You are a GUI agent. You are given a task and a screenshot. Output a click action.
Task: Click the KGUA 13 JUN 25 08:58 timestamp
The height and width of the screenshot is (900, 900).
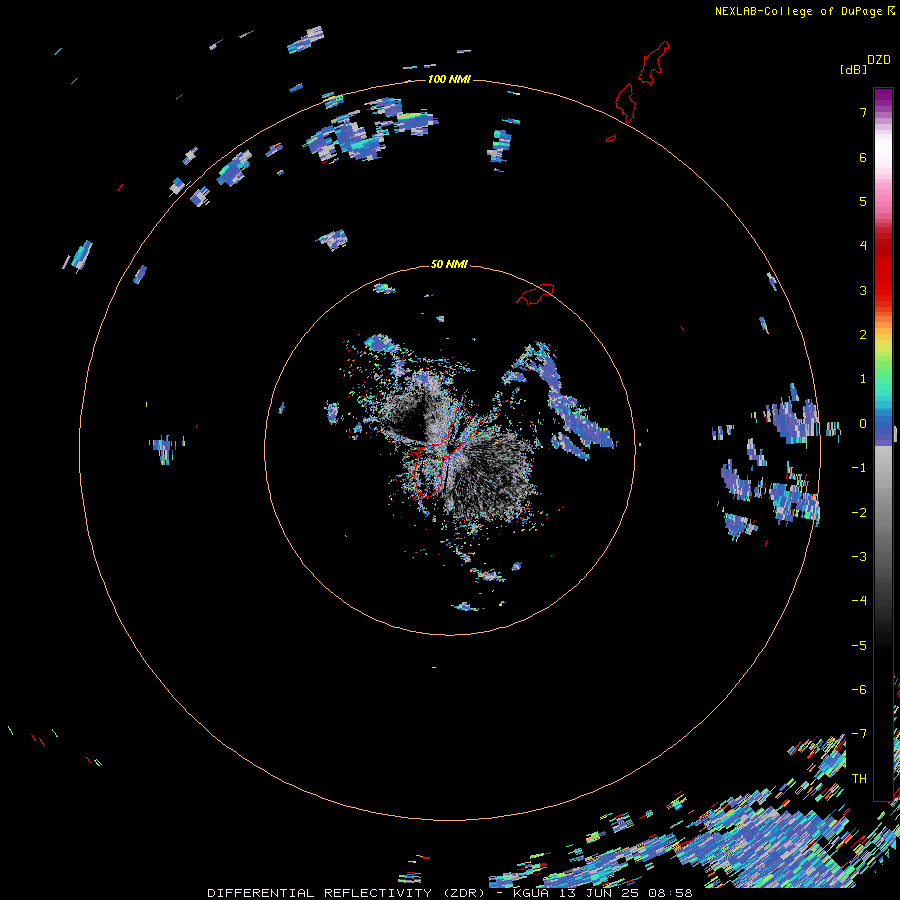(x=603, y=893)
